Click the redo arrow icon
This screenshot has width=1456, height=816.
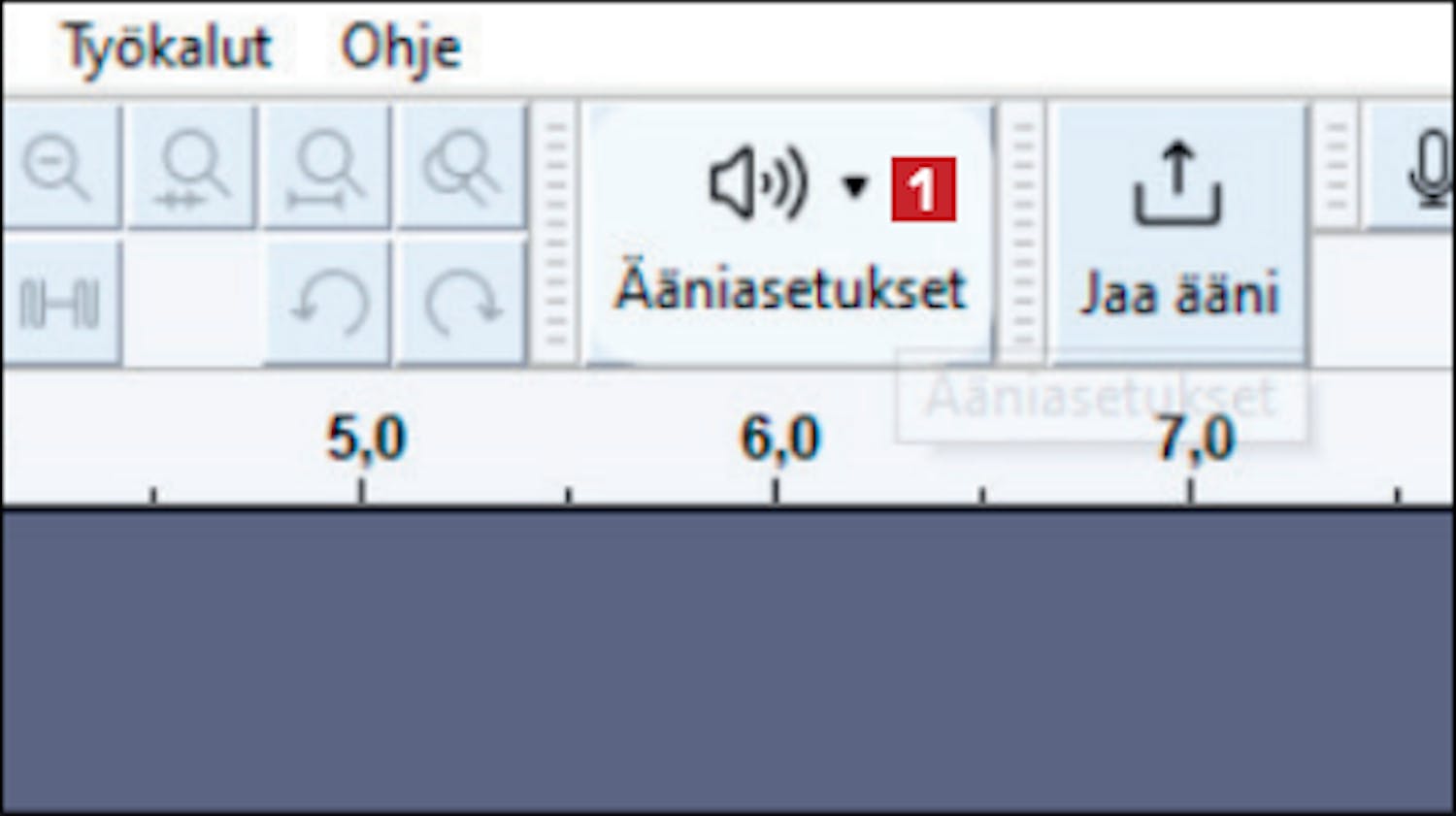[462, 303]
